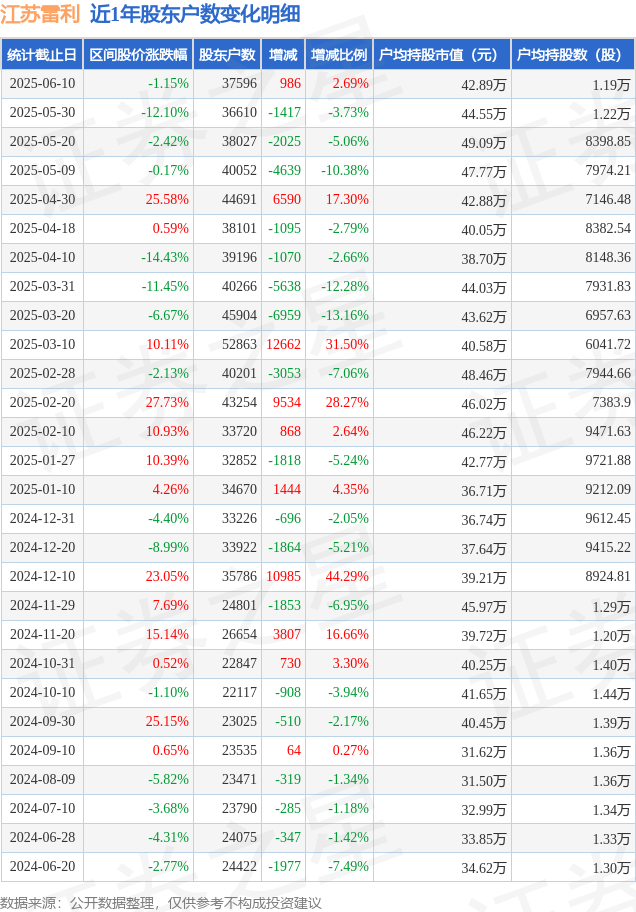Image resolution: width=636 pixels, height=912 pixels.
Task: Click the 数据来源 footer note
Action: 161,903
